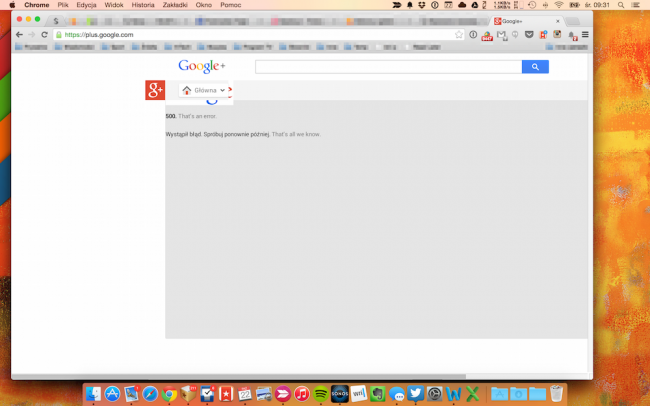Image resolution: width=650 pixels, height=406 pixels.
Task: Open App Store from the Dock
Action: [x=112, y=394]
